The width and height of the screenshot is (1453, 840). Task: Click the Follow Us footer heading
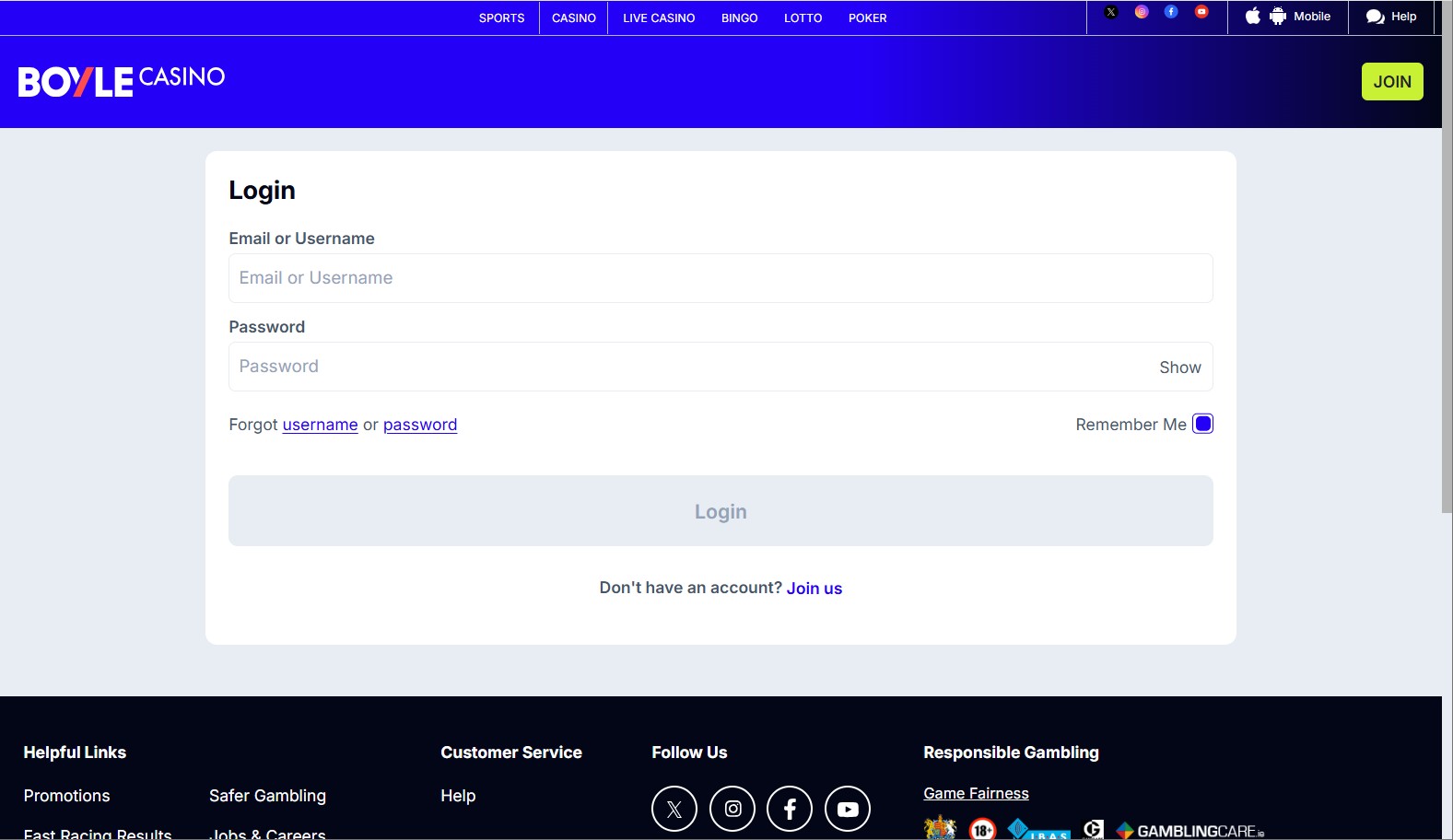(x=689, y=752)
